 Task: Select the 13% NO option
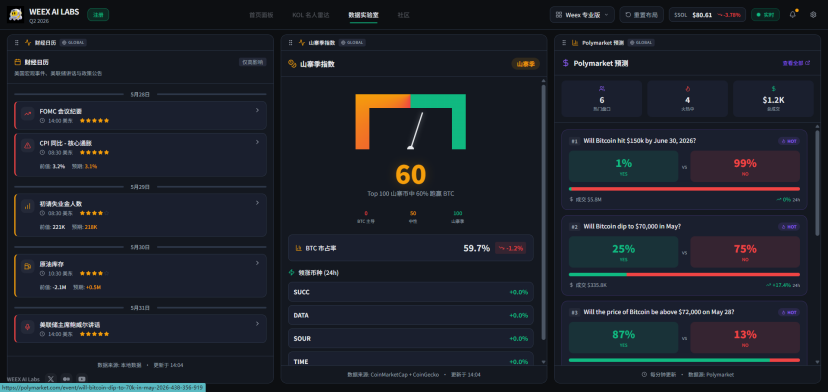745,337
